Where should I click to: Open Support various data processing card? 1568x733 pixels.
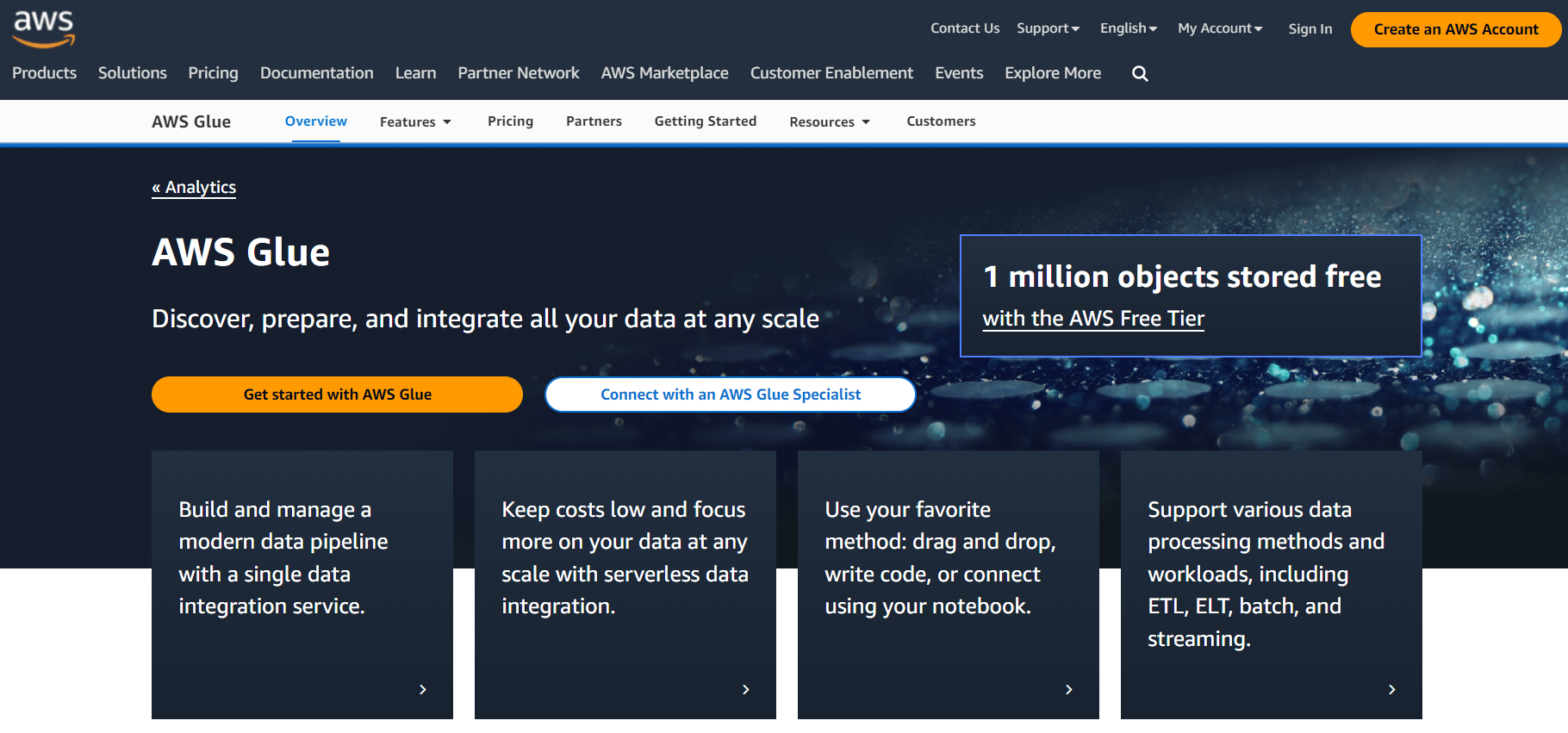pyautogui.click(x=1272, y=585)
